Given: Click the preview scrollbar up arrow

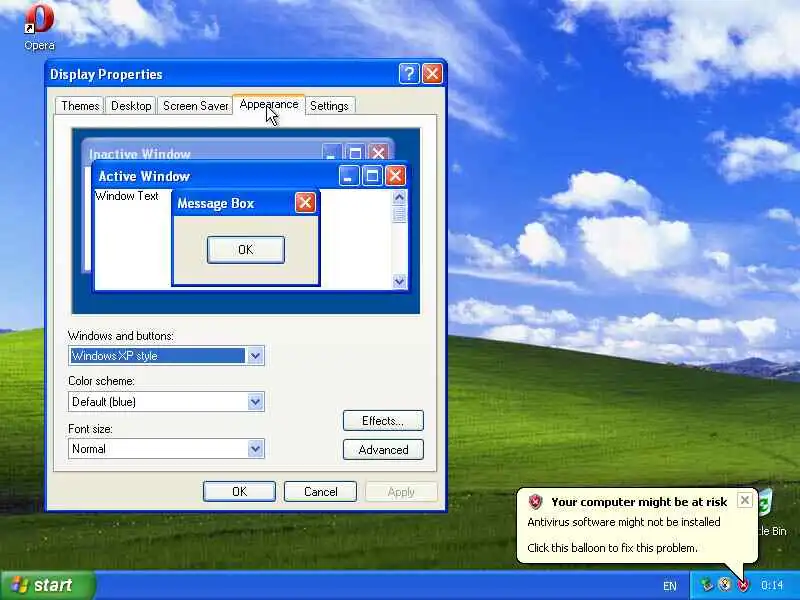Looking at the screenshot, I should click(x=399, y=197).
